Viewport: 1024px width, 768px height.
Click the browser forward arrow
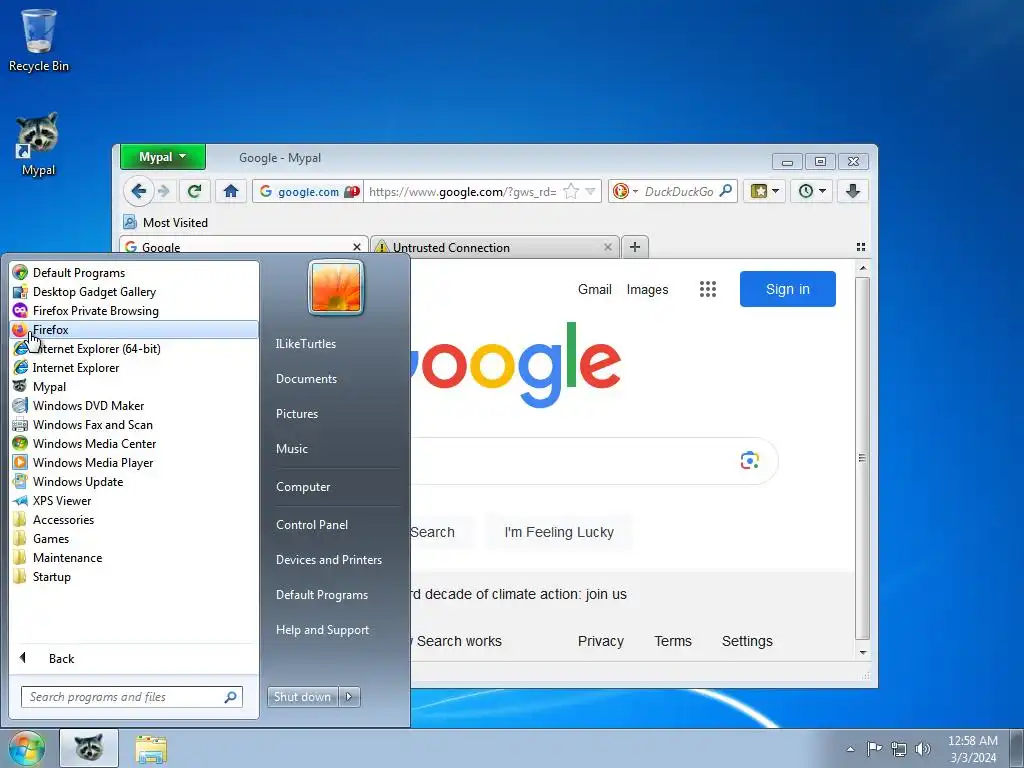click(164, 191)
